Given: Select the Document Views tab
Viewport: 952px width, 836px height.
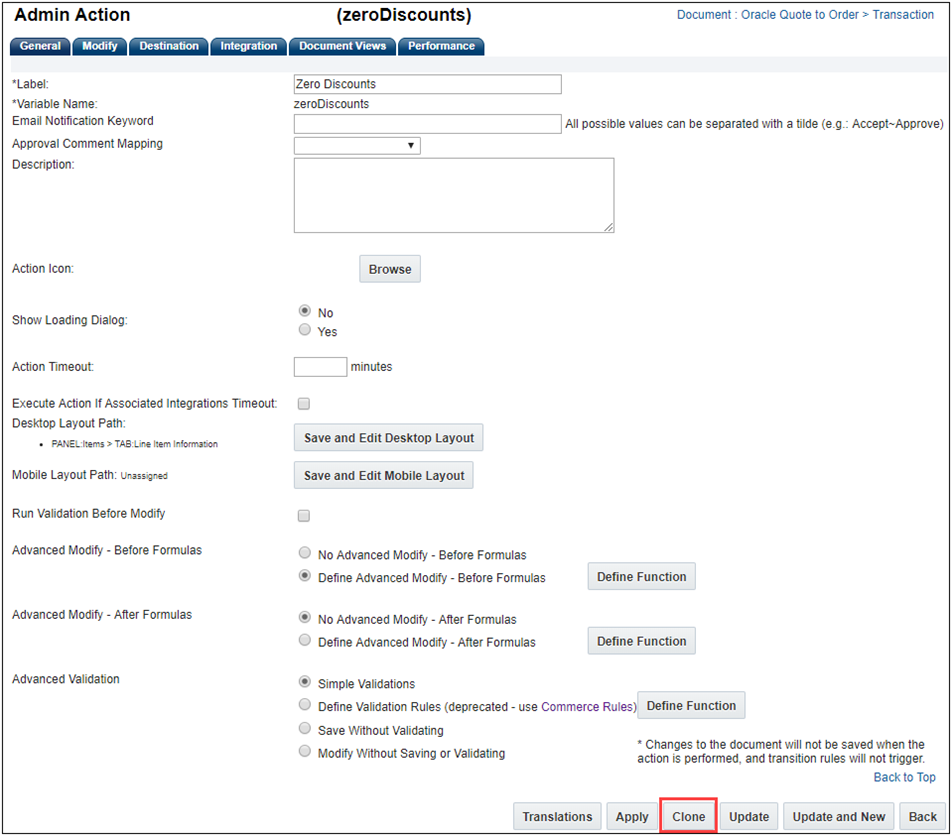Looking at the screenshot, I should [342, 46].
